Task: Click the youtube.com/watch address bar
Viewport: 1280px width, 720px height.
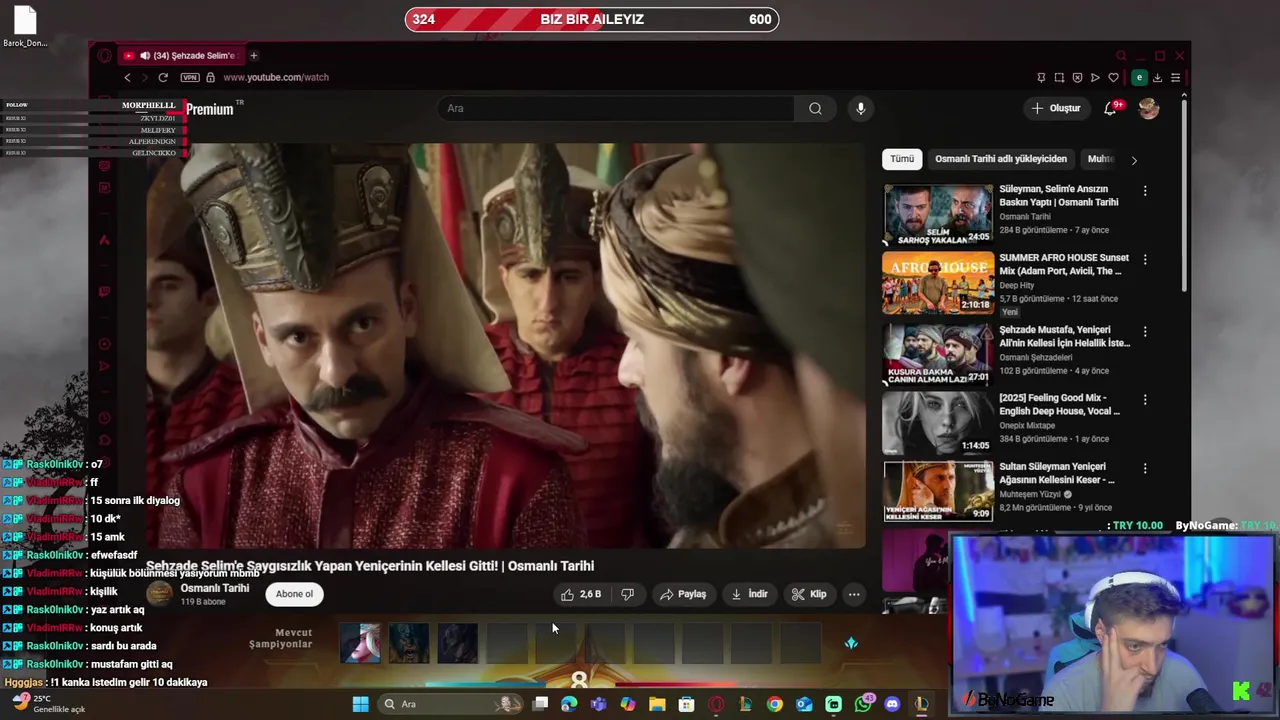Action: [x=276, y=77]
